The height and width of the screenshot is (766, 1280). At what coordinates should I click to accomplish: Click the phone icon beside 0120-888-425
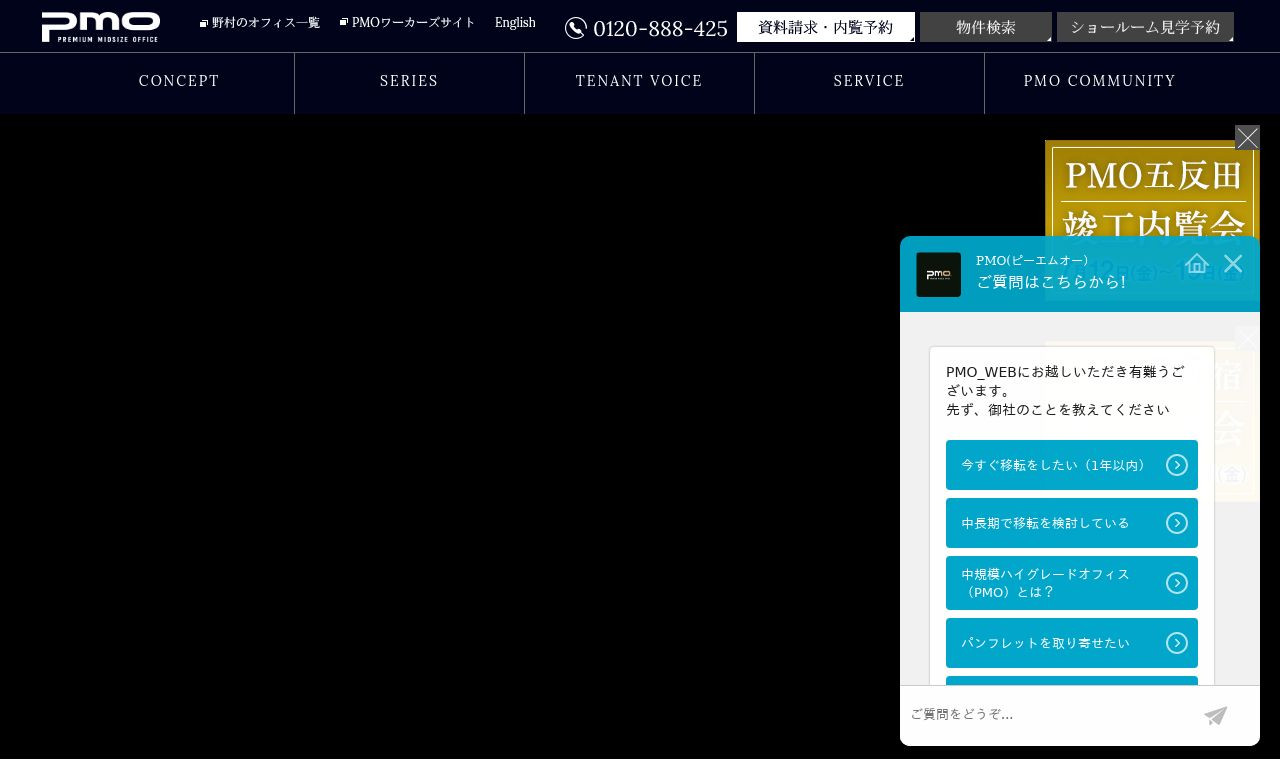[x=576, y=28]
